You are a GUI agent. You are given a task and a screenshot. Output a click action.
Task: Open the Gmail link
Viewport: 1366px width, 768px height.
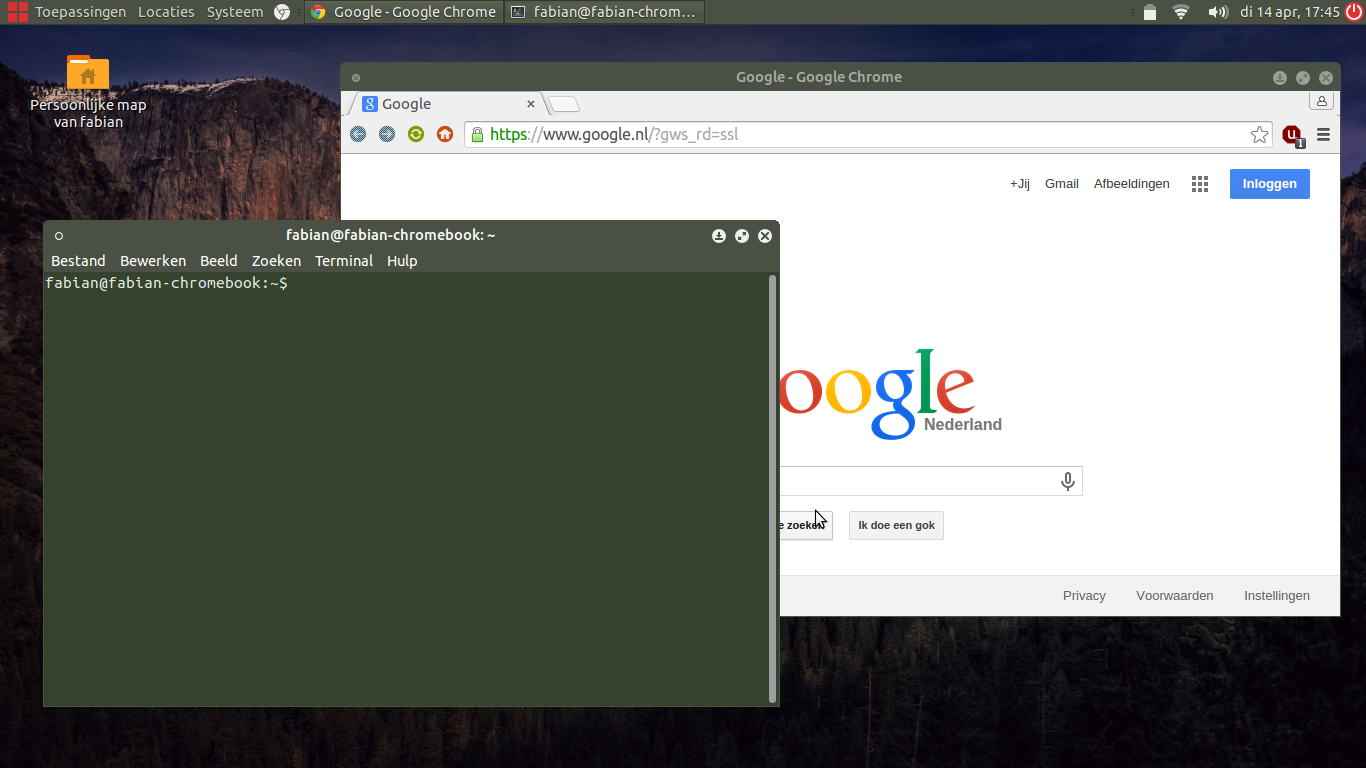pos(1062,184)
